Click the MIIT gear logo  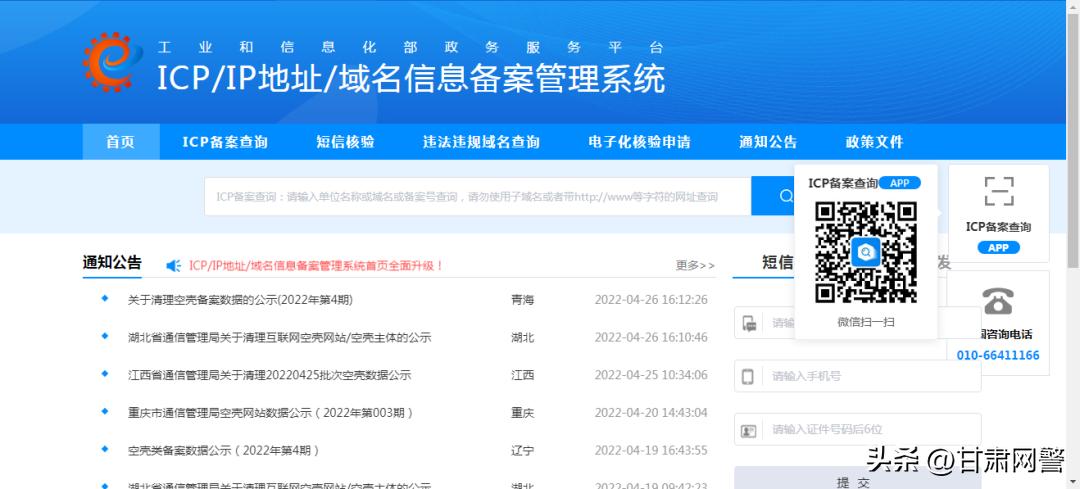tap(112, 61)
